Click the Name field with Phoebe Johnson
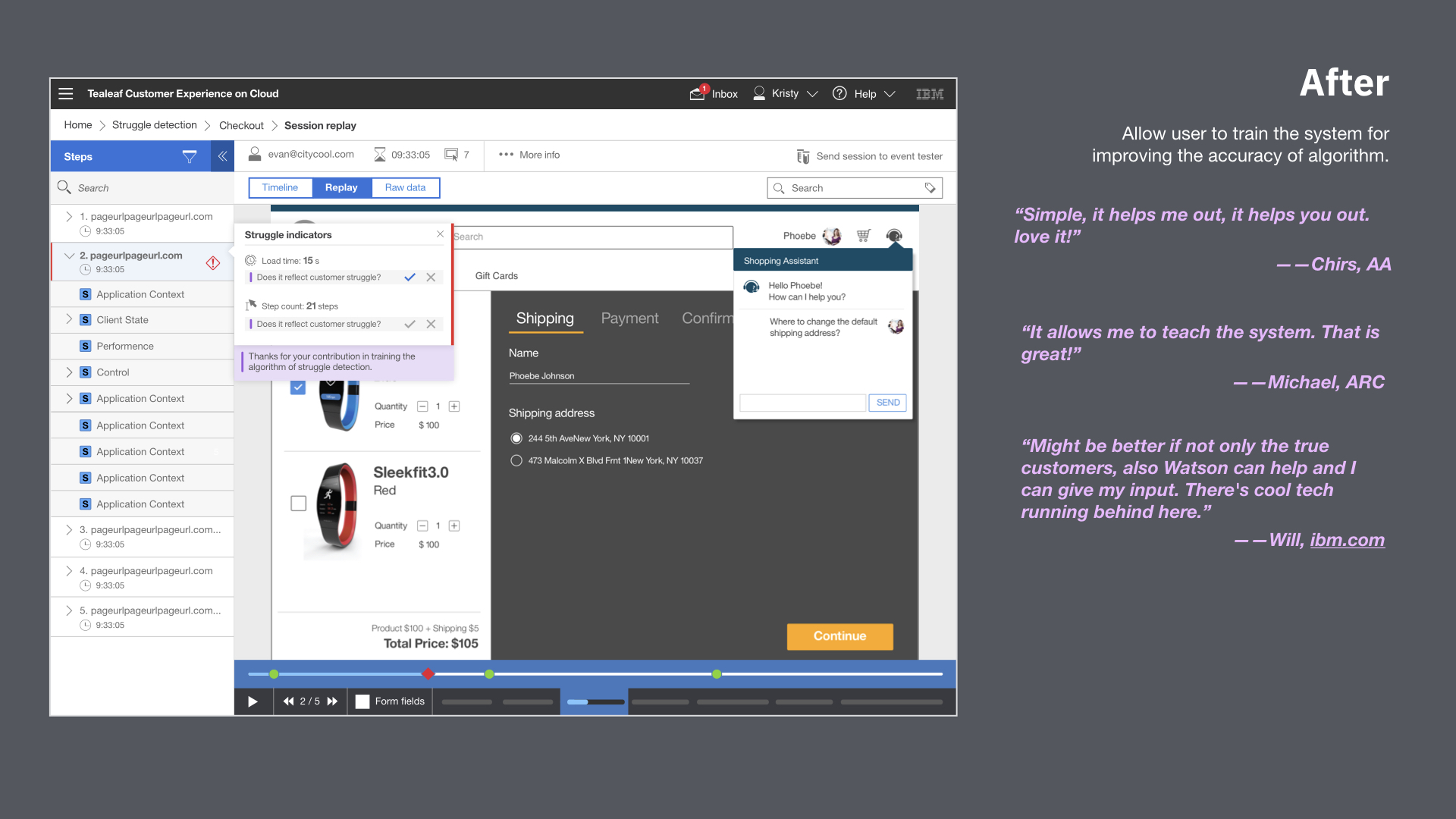 [599, 376]
